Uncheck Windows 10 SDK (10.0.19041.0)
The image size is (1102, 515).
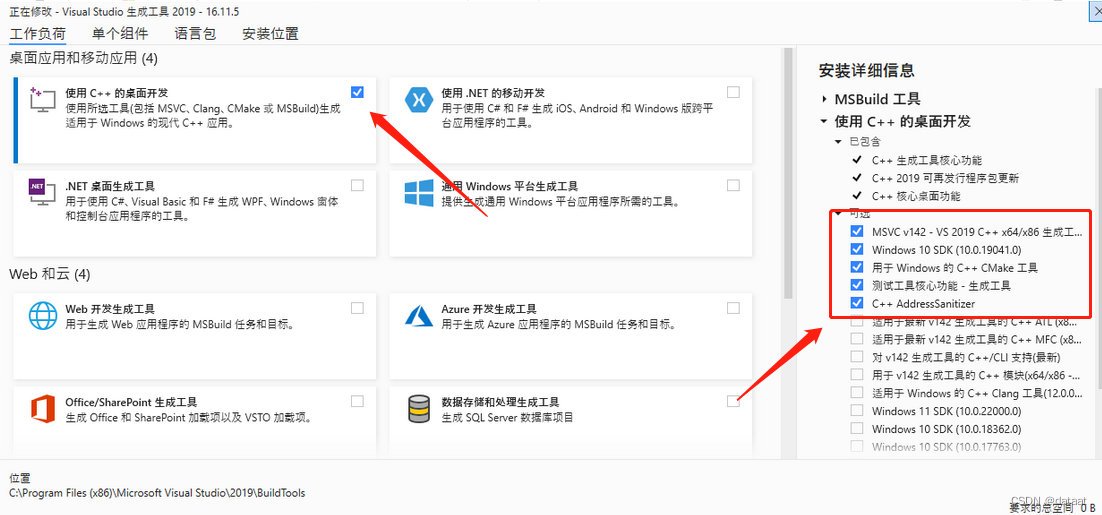pos(857,249)
